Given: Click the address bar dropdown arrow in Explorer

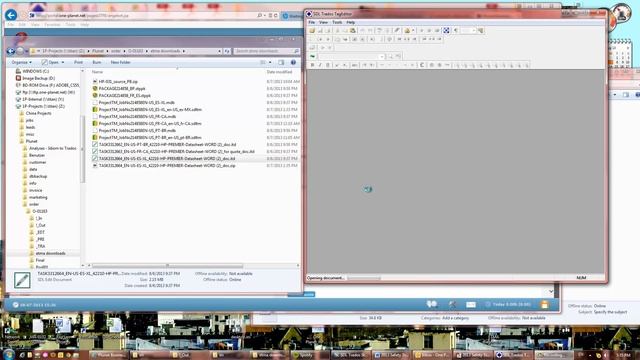Looking at the screenshot, I should click(x=220, y=51).
